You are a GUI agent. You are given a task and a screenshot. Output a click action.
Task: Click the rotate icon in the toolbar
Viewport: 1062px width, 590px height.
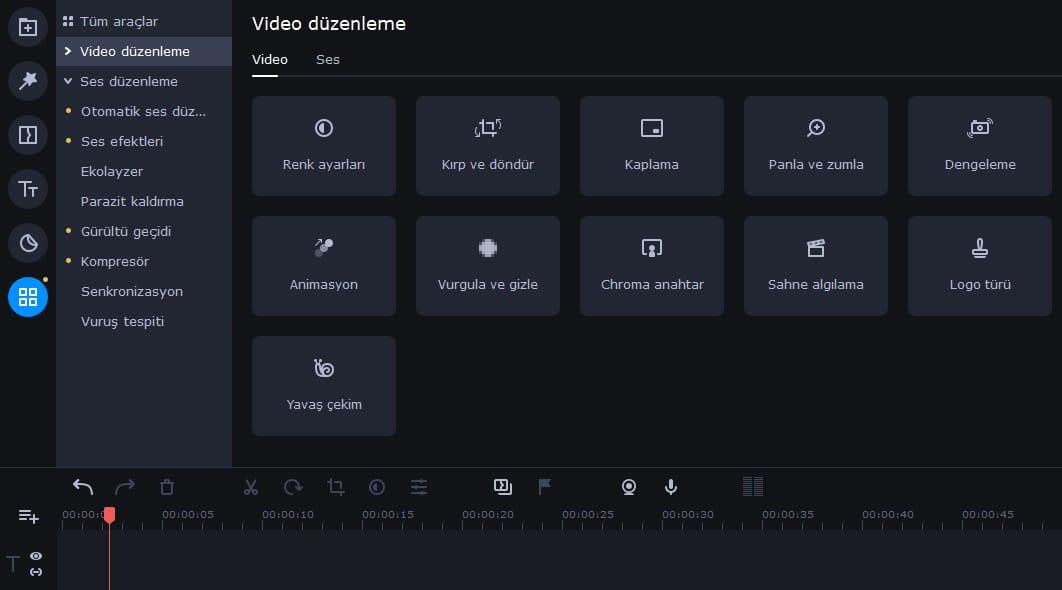tap(293, 487)
